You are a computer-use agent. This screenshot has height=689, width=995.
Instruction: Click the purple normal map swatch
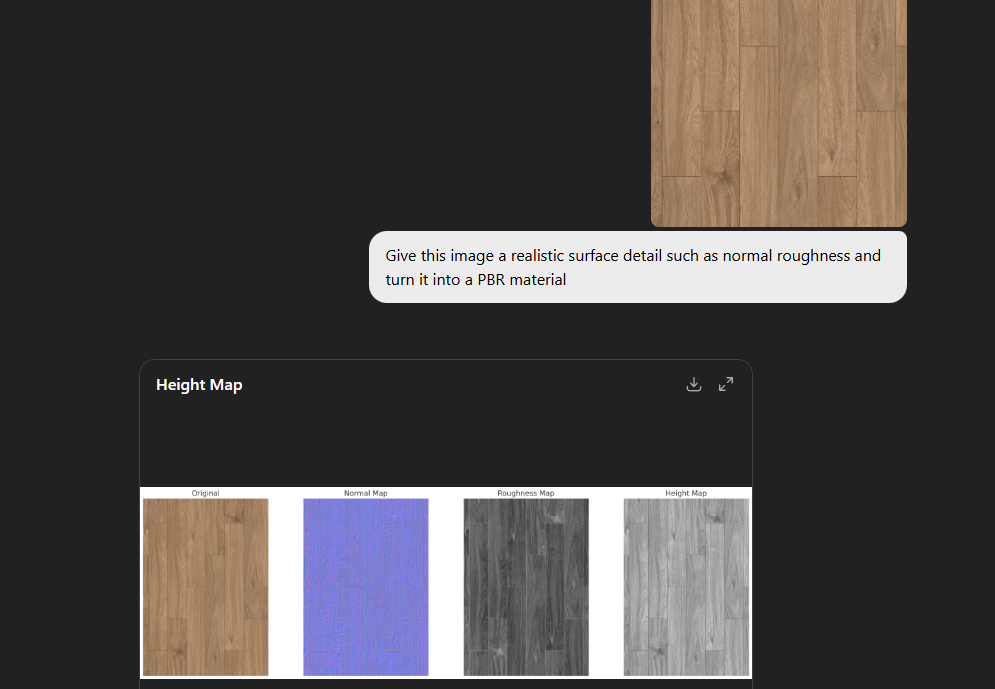pyautogui.click(x=365, y=586)
